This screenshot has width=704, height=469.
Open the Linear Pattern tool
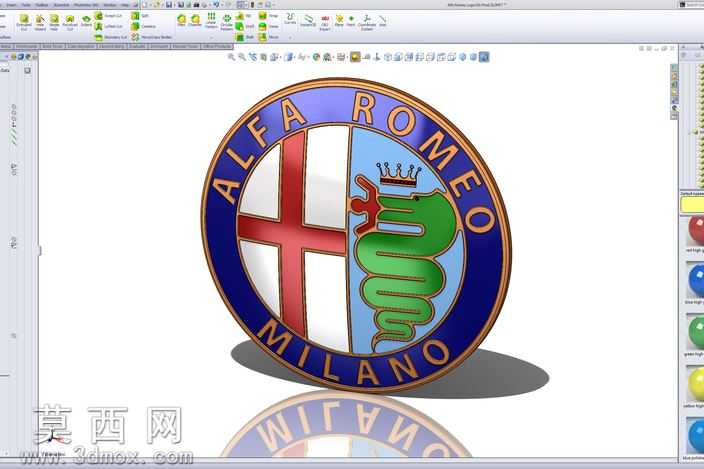(211, 21)
